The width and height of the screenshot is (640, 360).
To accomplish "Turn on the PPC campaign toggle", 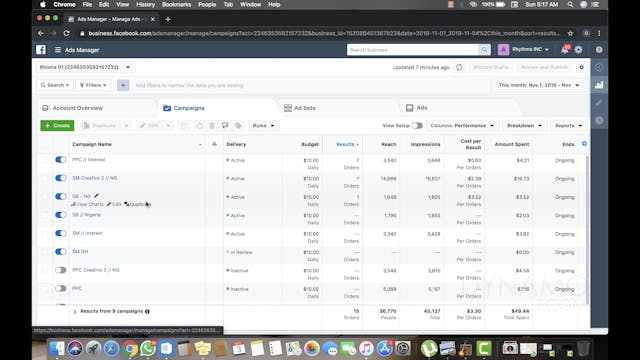I will pos(60,288).
